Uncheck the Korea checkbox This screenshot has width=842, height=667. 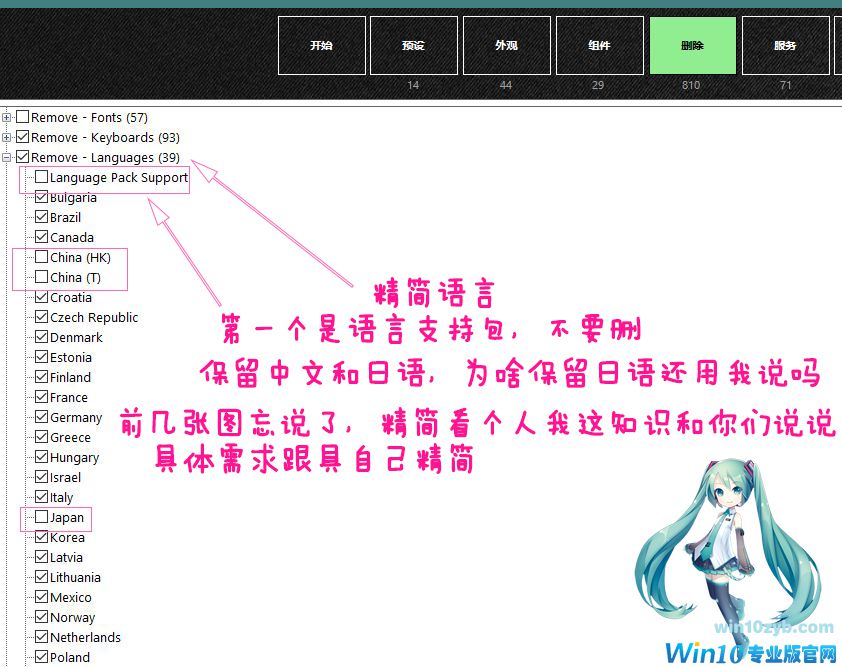click(x=41, y=538)
